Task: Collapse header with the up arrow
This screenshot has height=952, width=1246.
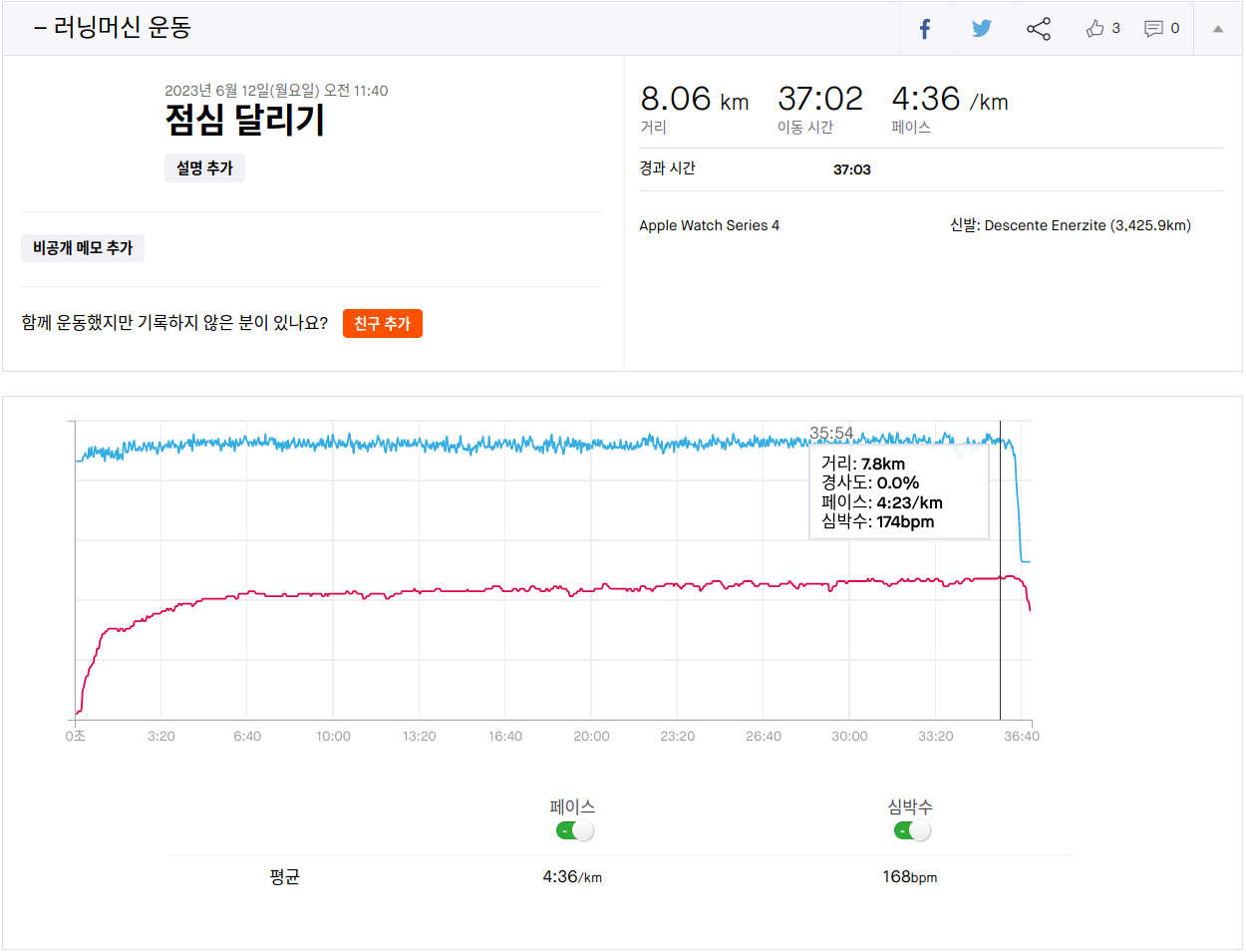Action: [1217, 29]
